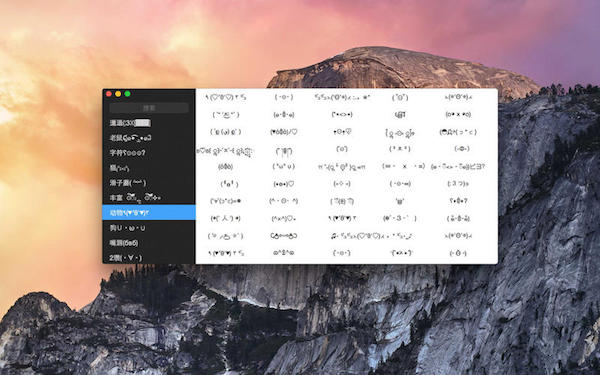
Task: Pick the (•ө•)♡ bird kaomoji with heart
Action: coord(284,184)
